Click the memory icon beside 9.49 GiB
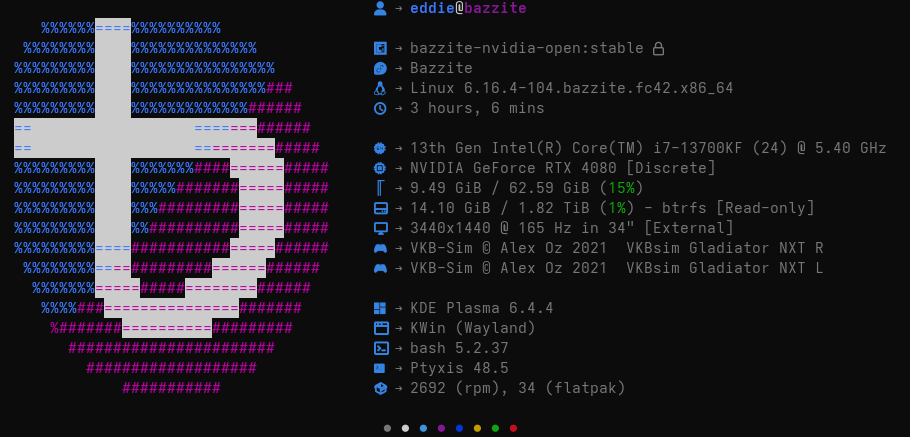 point(380,188)
